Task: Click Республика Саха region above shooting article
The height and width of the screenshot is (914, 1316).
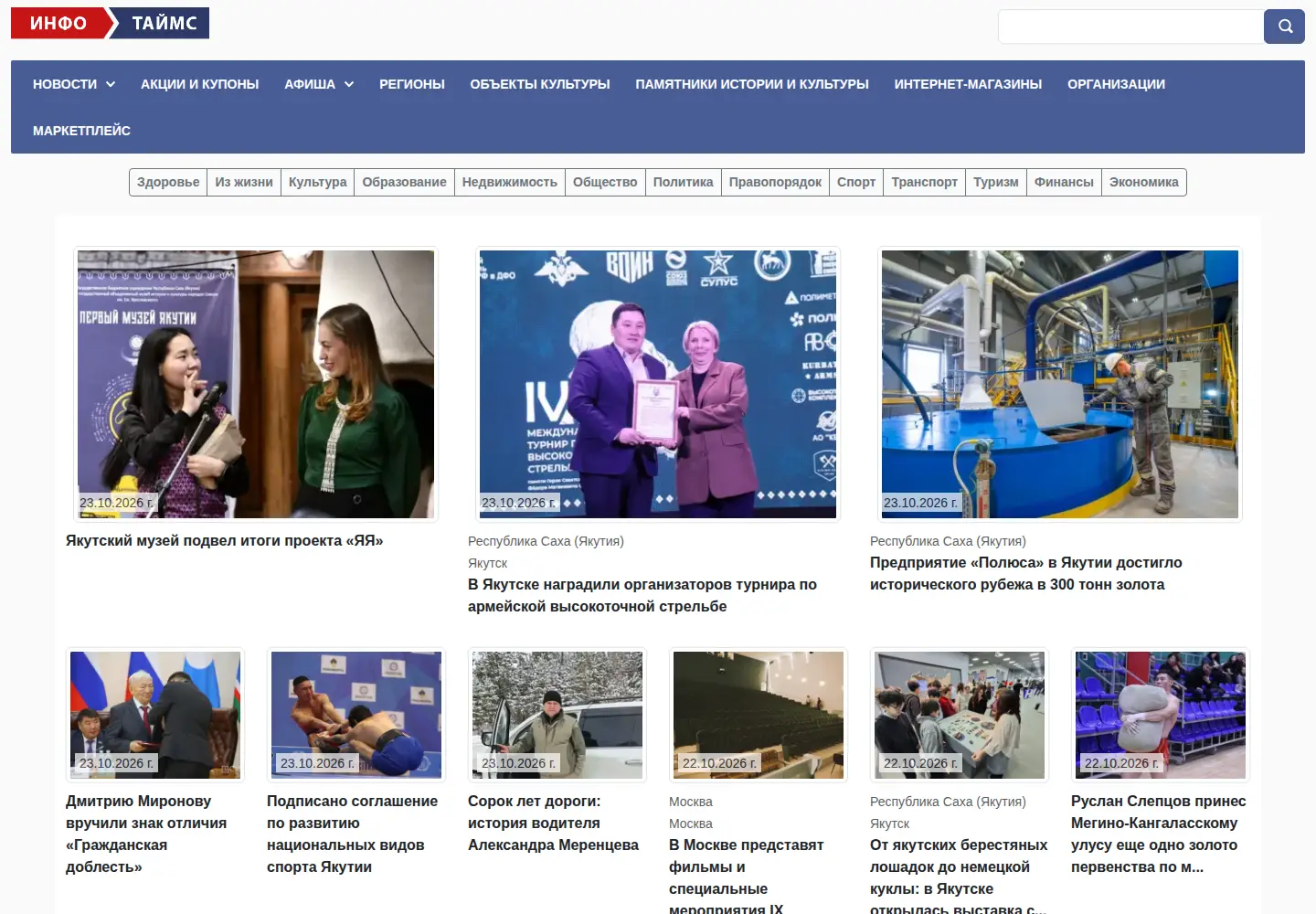Action: [x=546, y=541]
